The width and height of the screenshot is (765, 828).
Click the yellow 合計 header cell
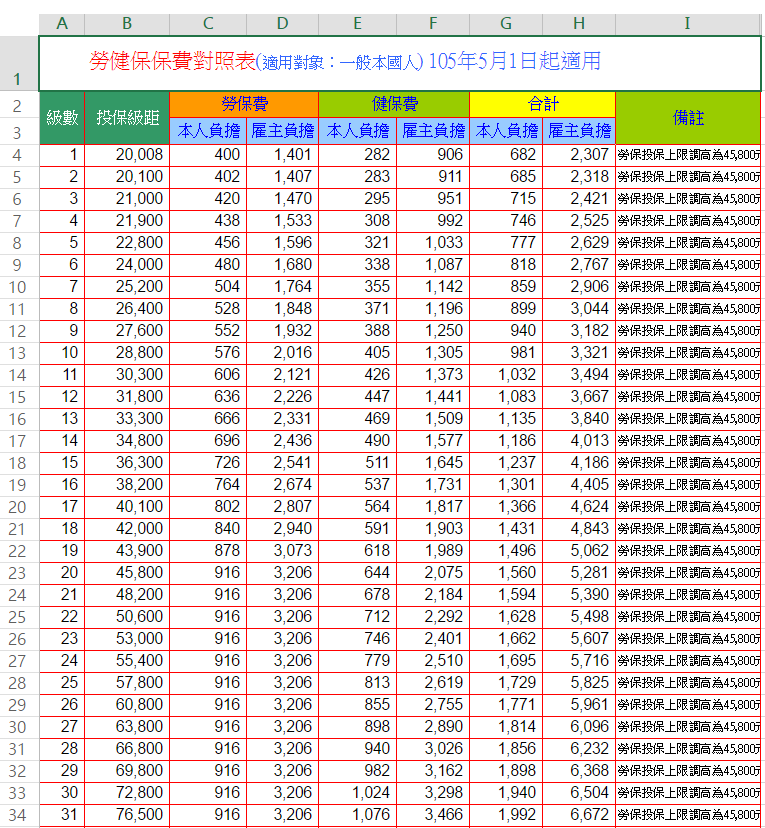click(x=543, y=104)
